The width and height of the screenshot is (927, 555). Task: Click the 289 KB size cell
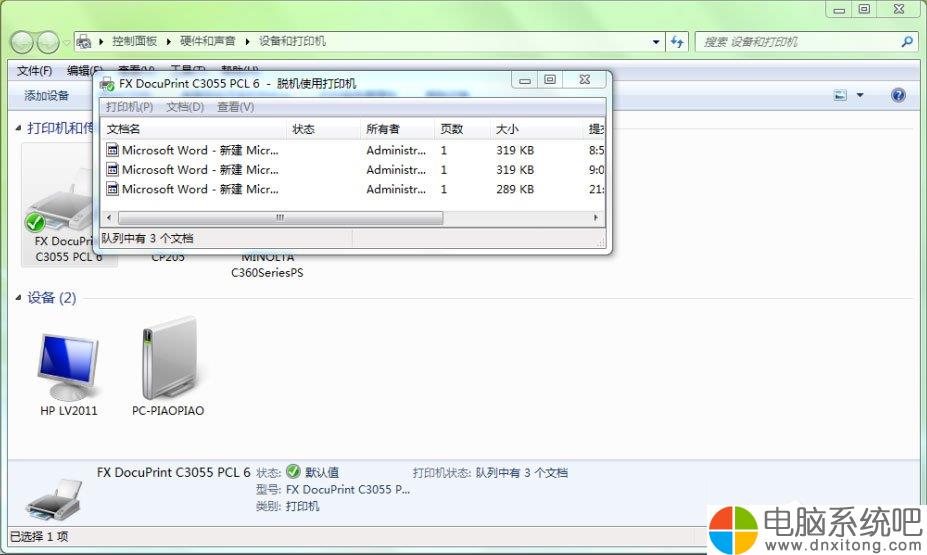coord(515,189)
